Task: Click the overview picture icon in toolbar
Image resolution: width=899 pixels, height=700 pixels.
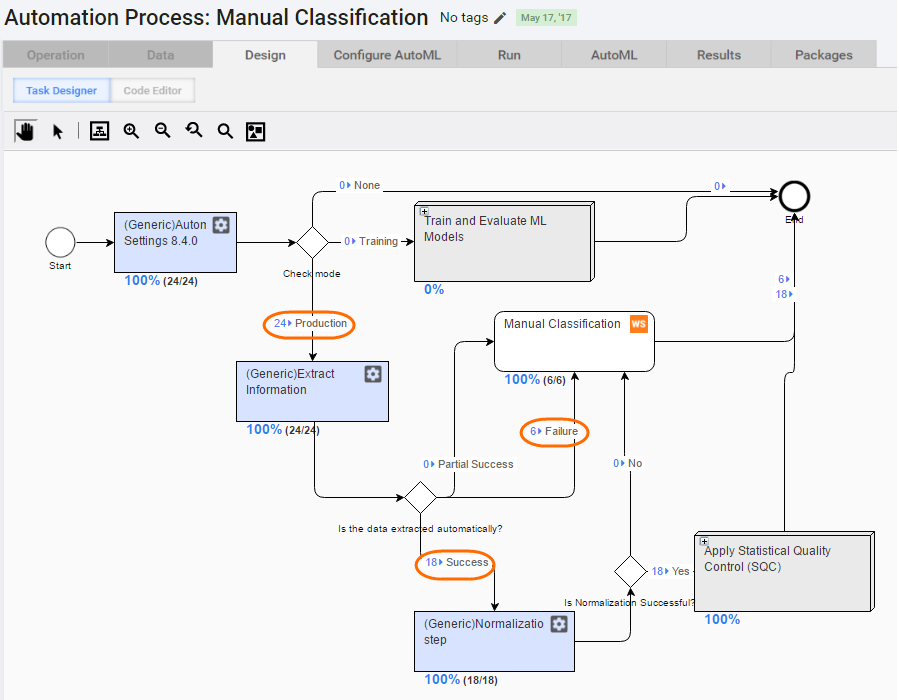Action: (x=256, y=131)
